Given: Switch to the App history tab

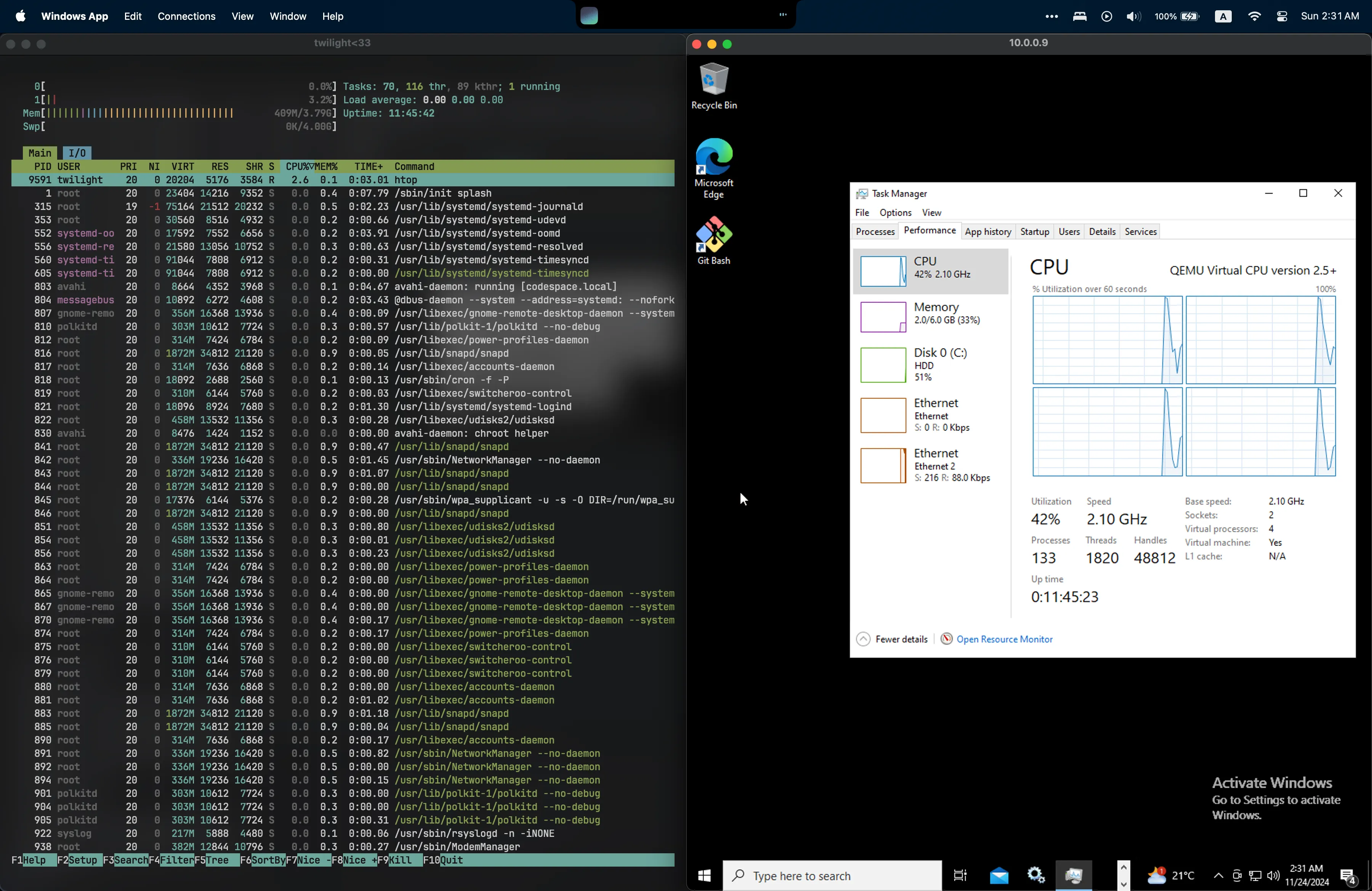Looking at the screenshot, I should tap(987, 232).
